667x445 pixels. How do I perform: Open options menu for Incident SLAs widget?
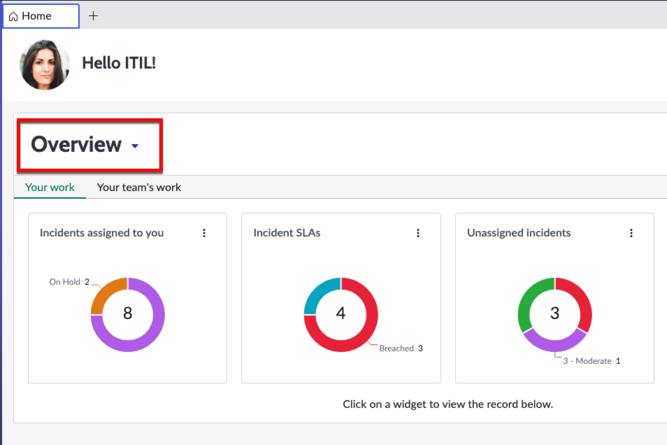pyautogui.click(x=418, y=233)
